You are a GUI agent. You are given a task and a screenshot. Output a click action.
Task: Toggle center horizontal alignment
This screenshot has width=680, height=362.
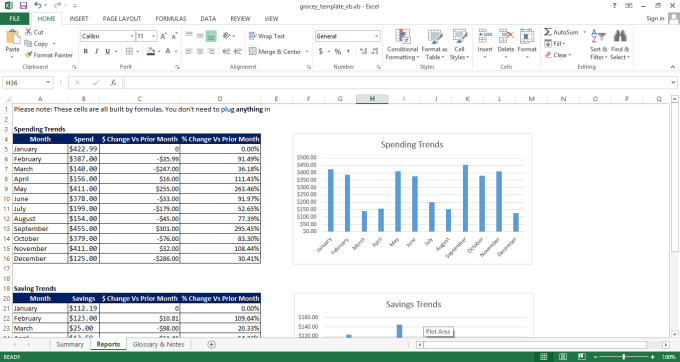(x=200, y=51)
